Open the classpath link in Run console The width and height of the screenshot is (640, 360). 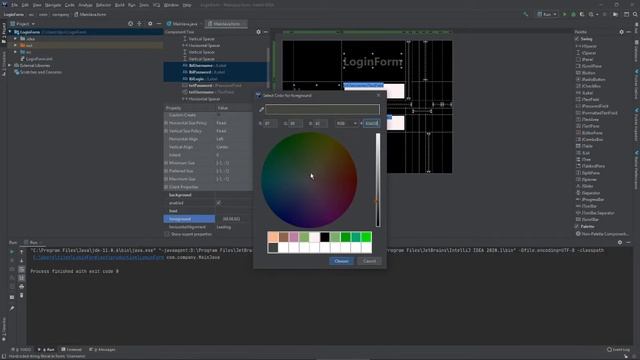point(98,258)
